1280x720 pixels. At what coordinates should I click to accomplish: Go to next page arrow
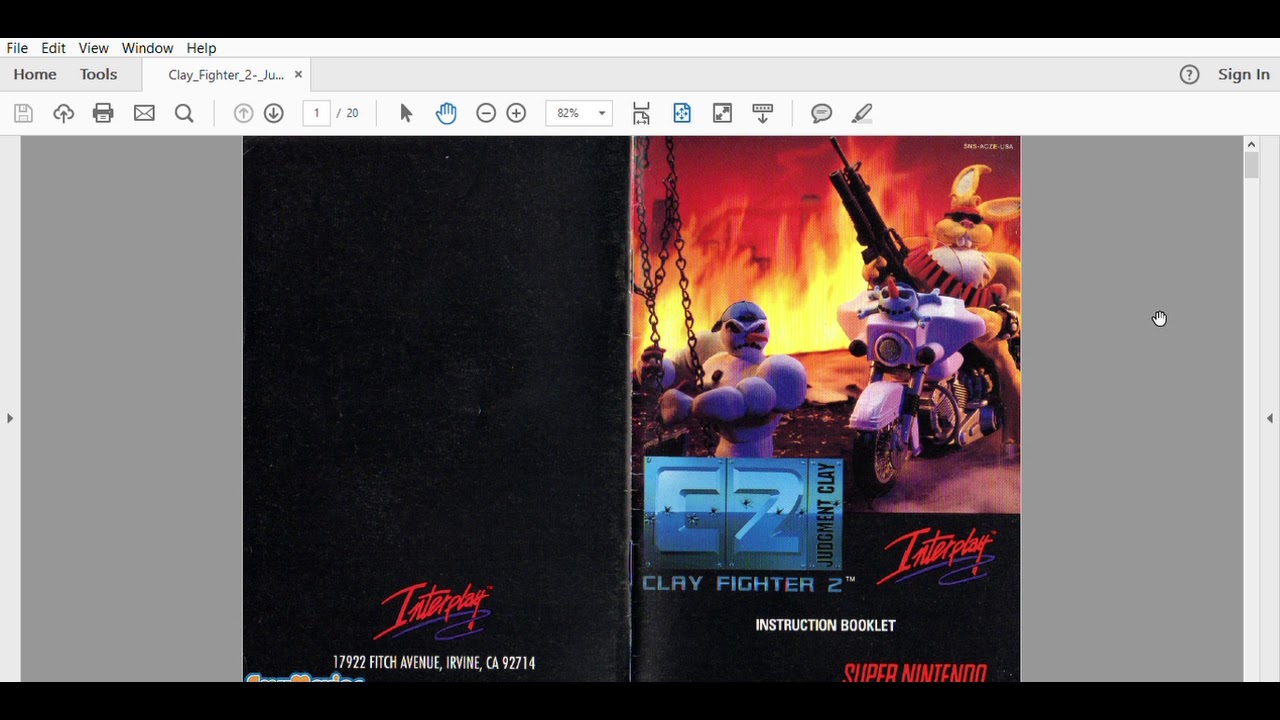click(x=274, y=113)
